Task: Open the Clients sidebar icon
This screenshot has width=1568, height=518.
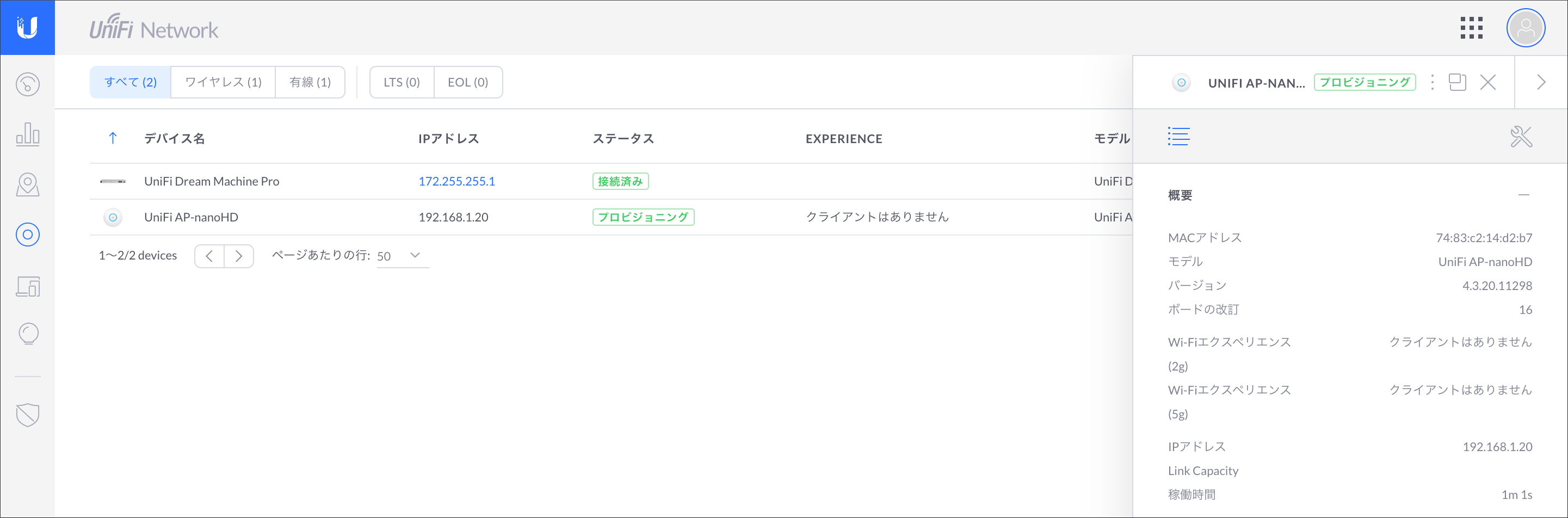Action: click(27, 286)
